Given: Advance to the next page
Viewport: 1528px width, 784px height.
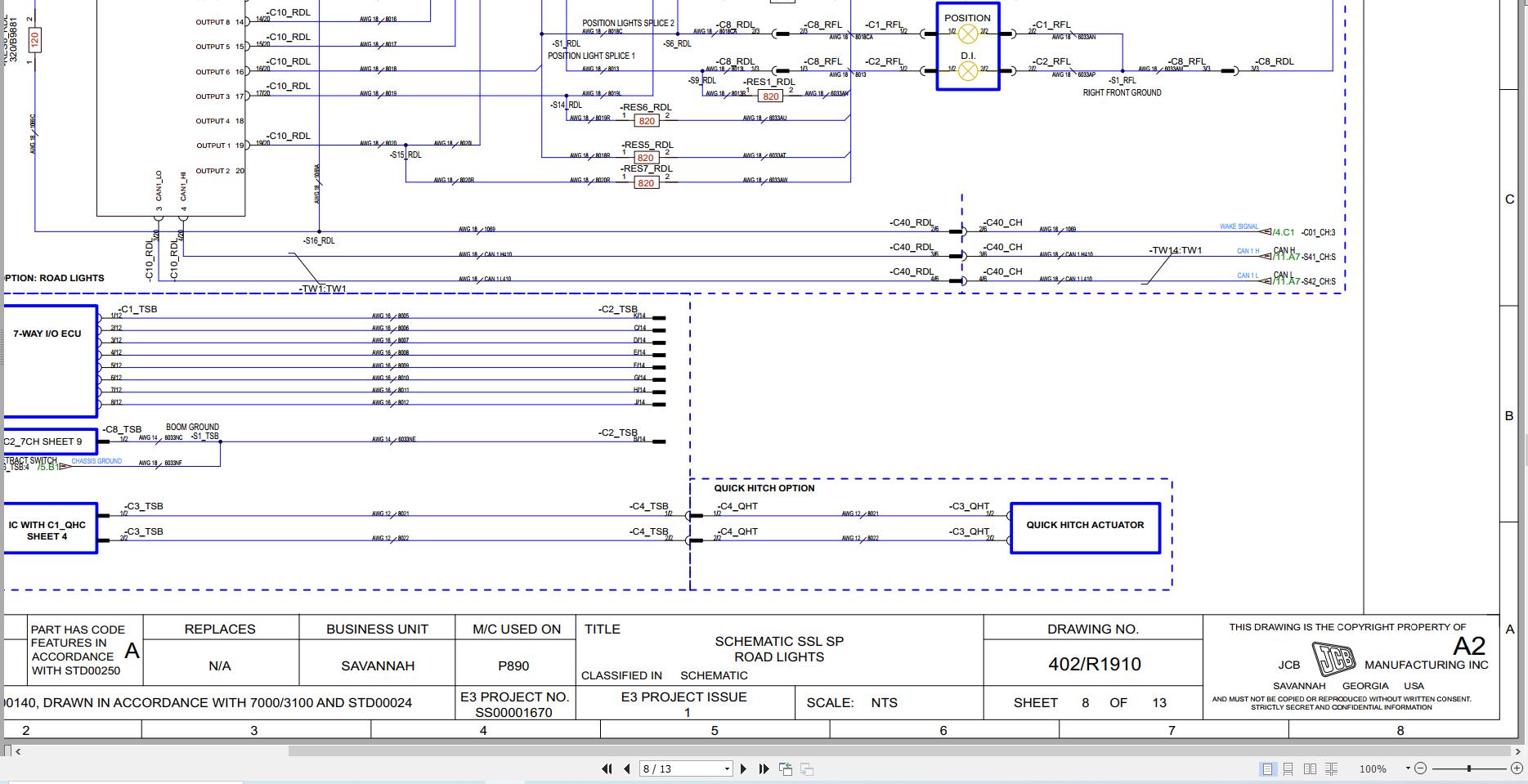Looking at the screenshot, I should point(743,768).
